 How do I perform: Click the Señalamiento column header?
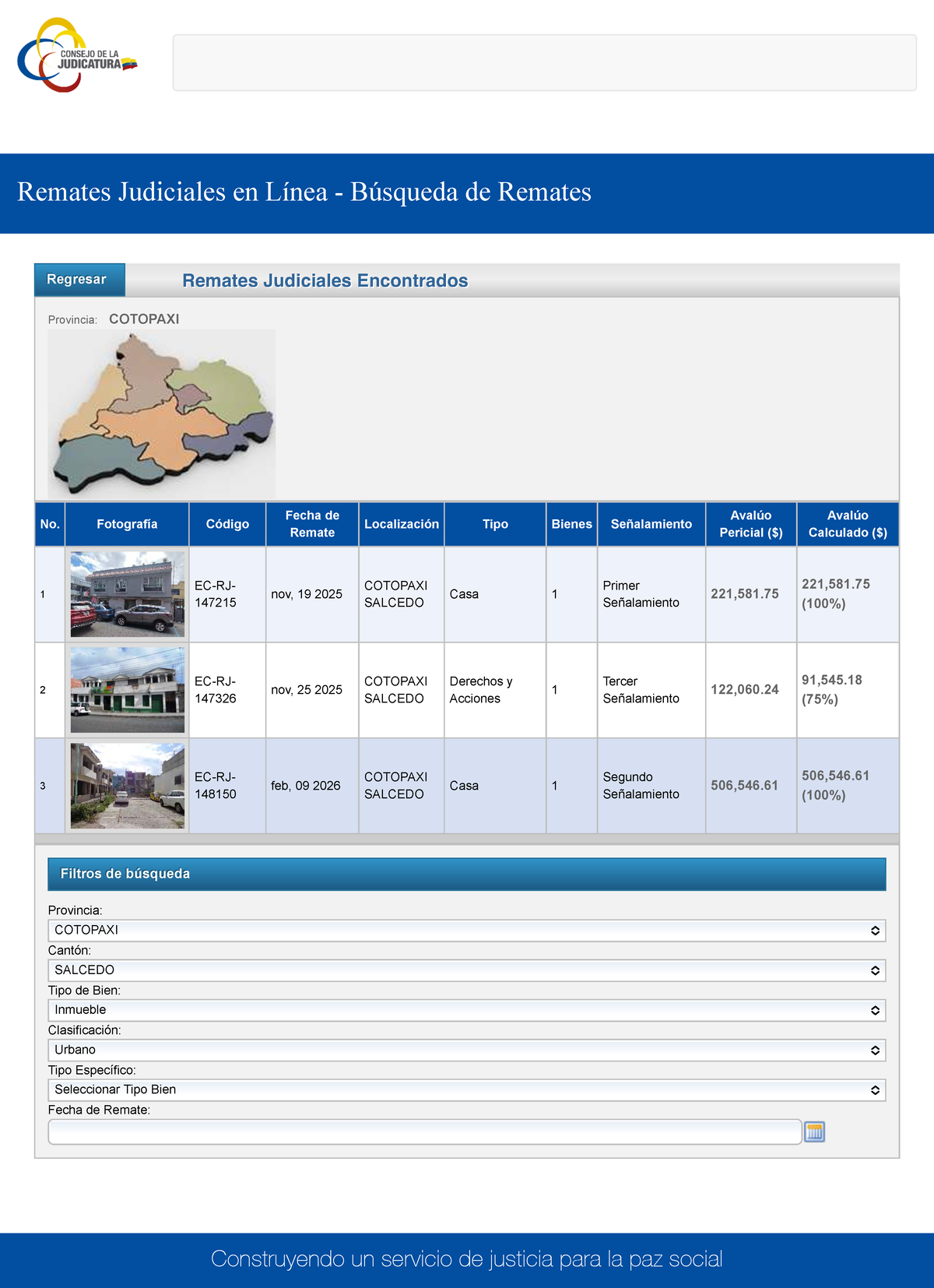(x=651, y=524)
